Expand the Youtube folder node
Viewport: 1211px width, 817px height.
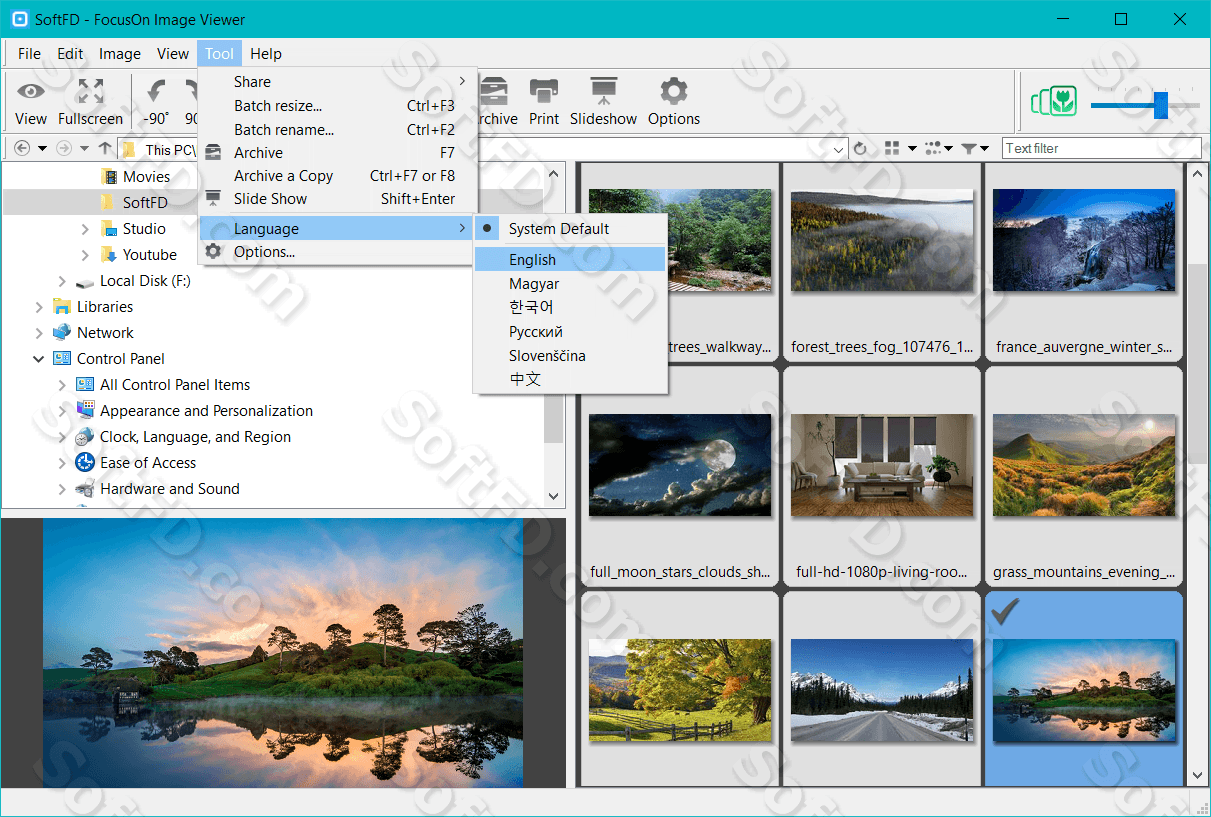click(85, 255)
